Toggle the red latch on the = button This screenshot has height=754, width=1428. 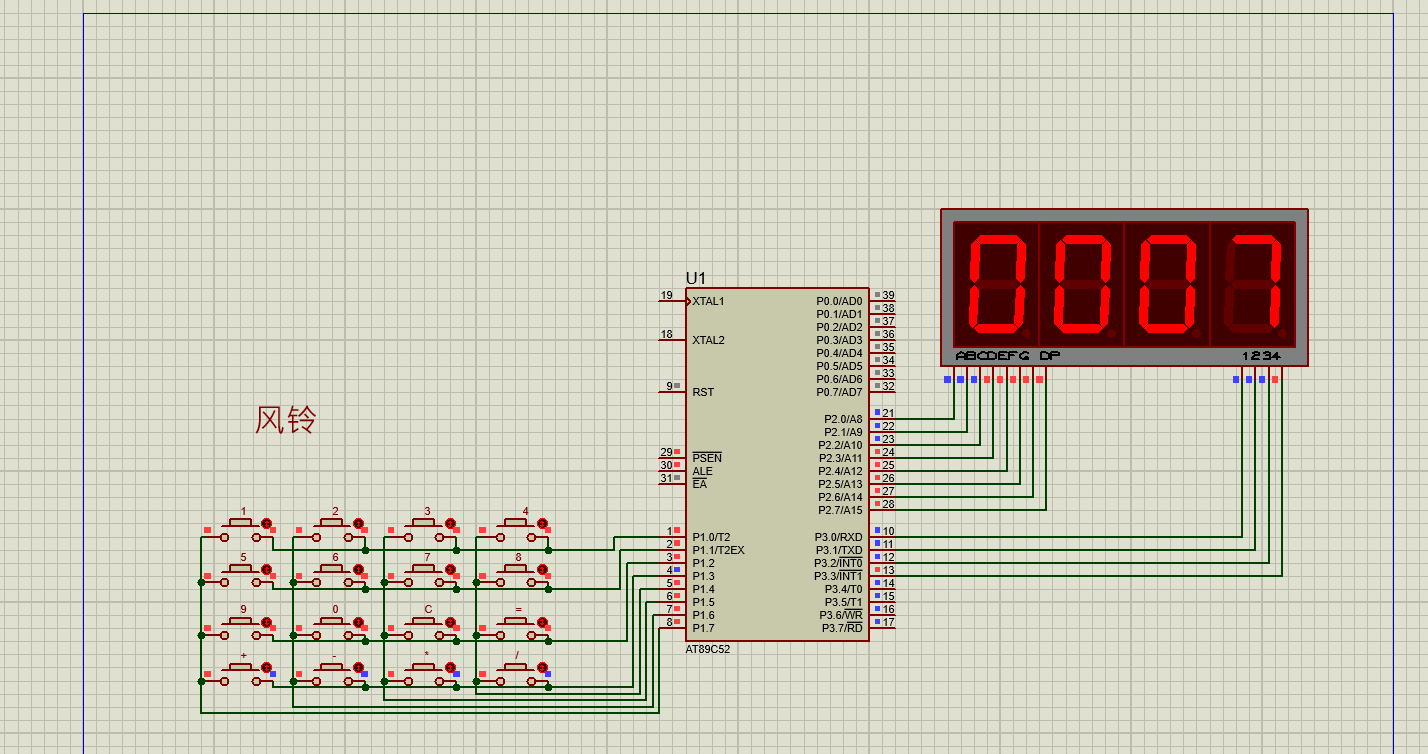click(x=543, y=621)
